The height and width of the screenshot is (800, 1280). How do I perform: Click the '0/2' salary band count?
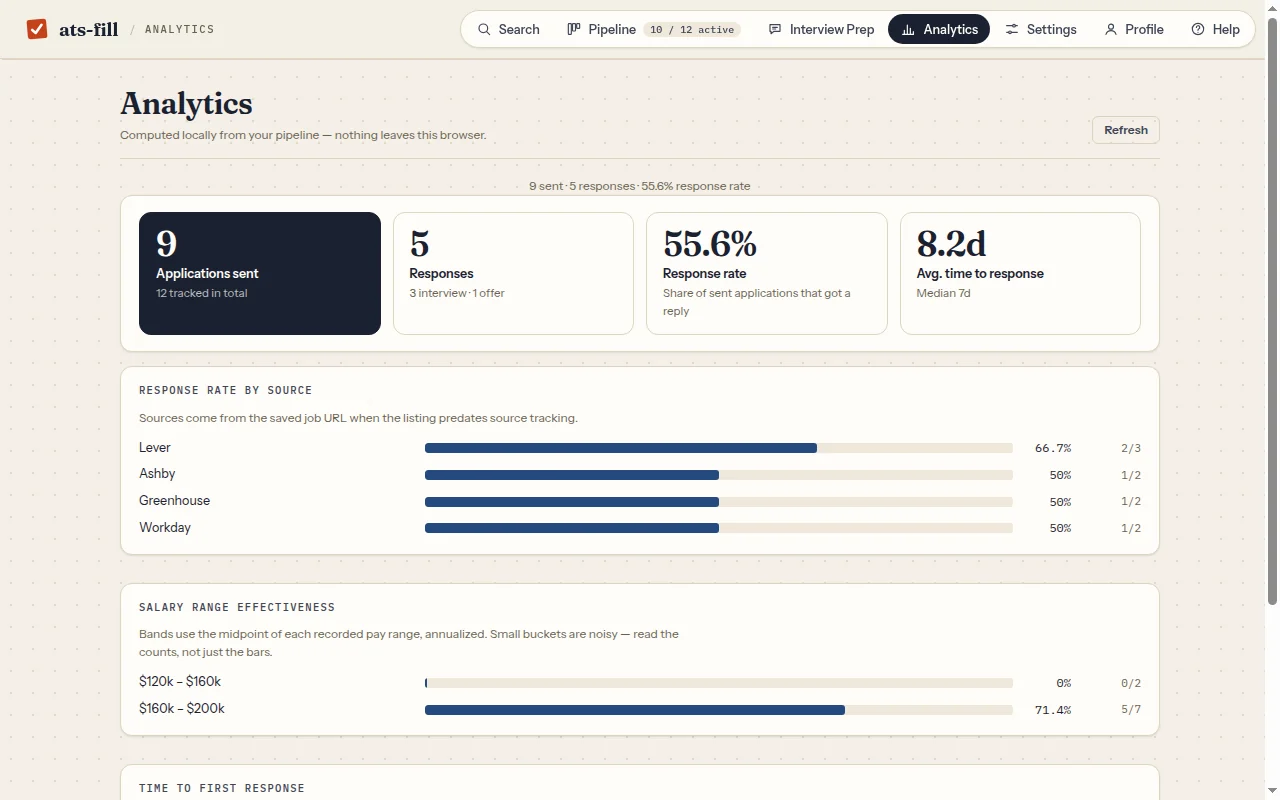[x=1131, y=683]
